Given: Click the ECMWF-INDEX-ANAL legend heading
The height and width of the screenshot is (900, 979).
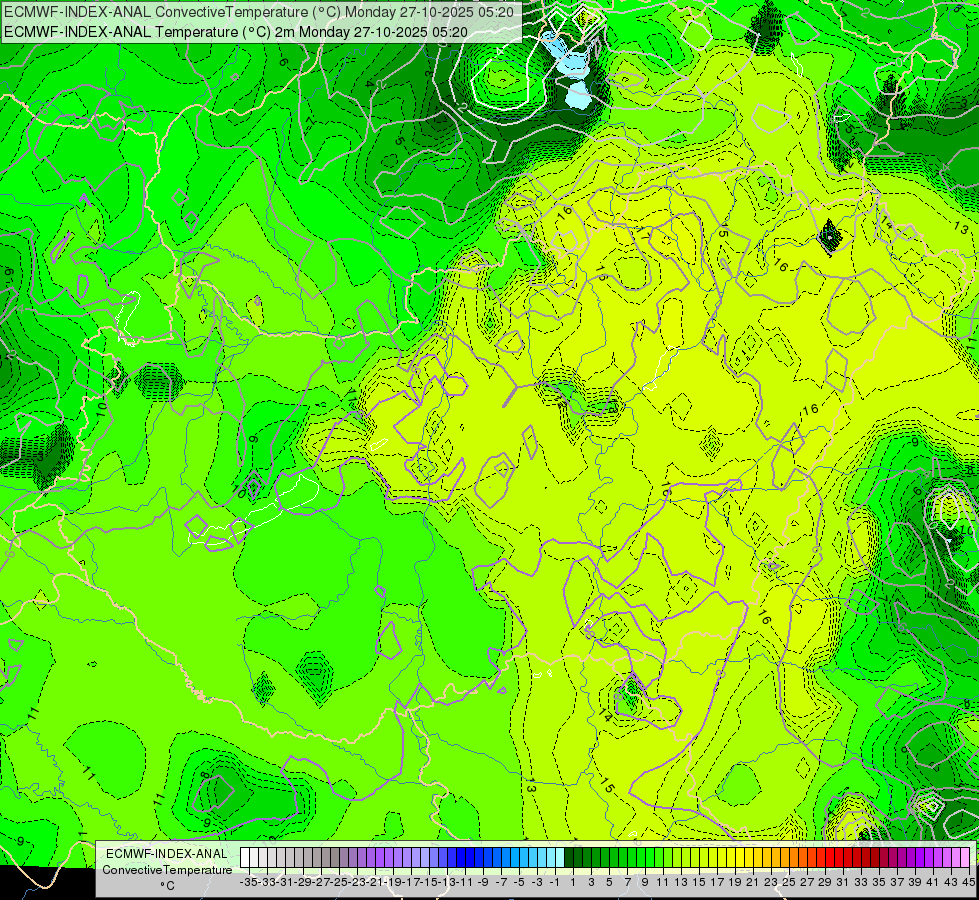Looking at the screenshot, I should (x=167, y=854).
